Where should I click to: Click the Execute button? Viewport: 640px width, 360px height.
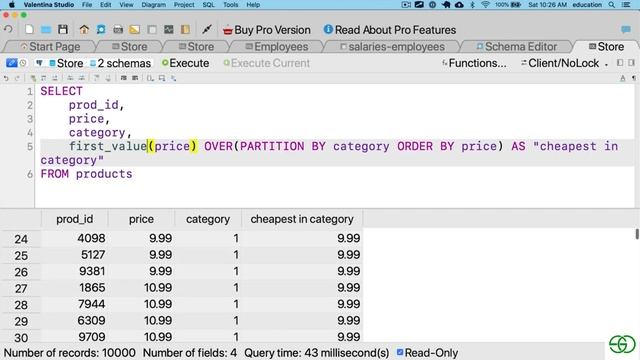coord(186,63)
